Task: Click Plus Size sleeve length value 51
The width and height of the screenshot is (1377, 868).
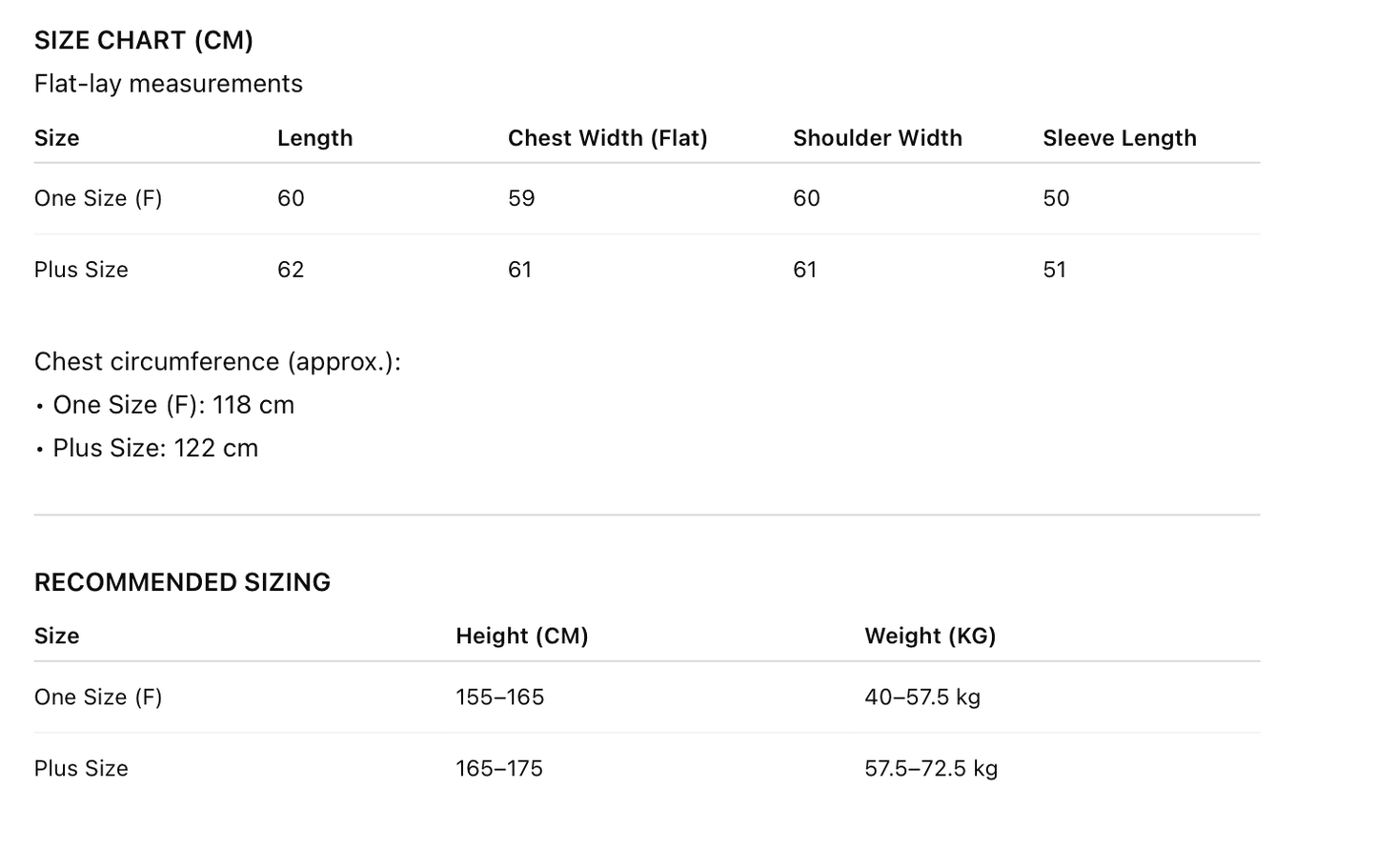Action: click(x=1054, y=270)
